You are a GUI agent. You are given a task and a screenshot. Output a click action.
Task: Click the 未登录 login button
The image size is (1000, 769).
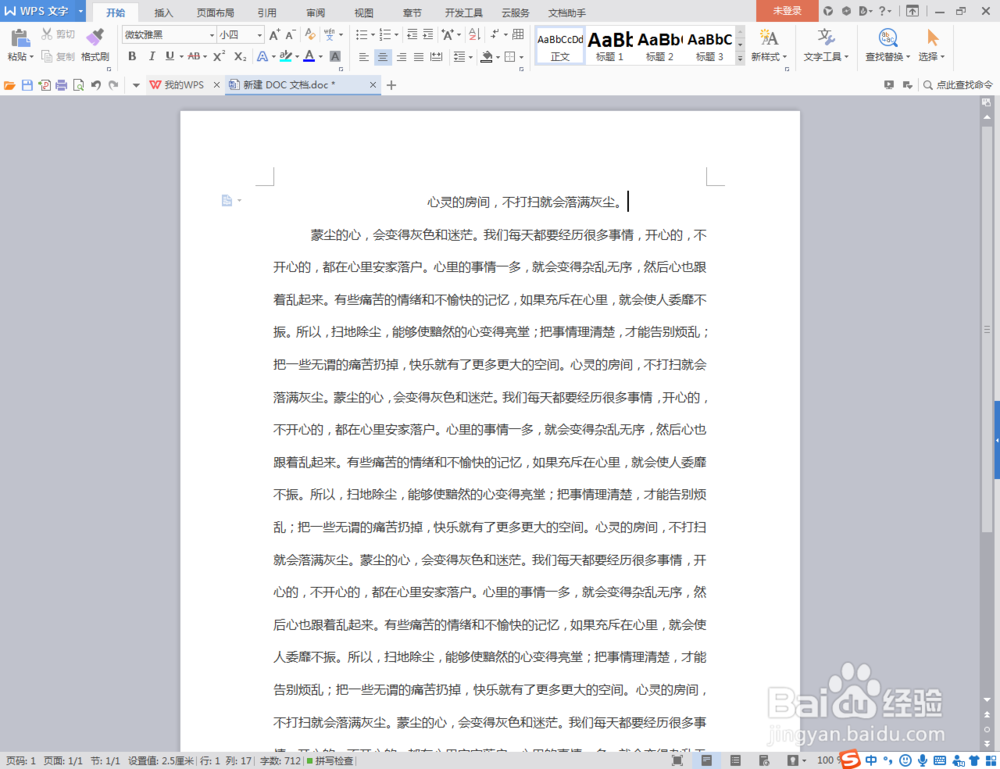pyautogui.click(x=787, y=11)
